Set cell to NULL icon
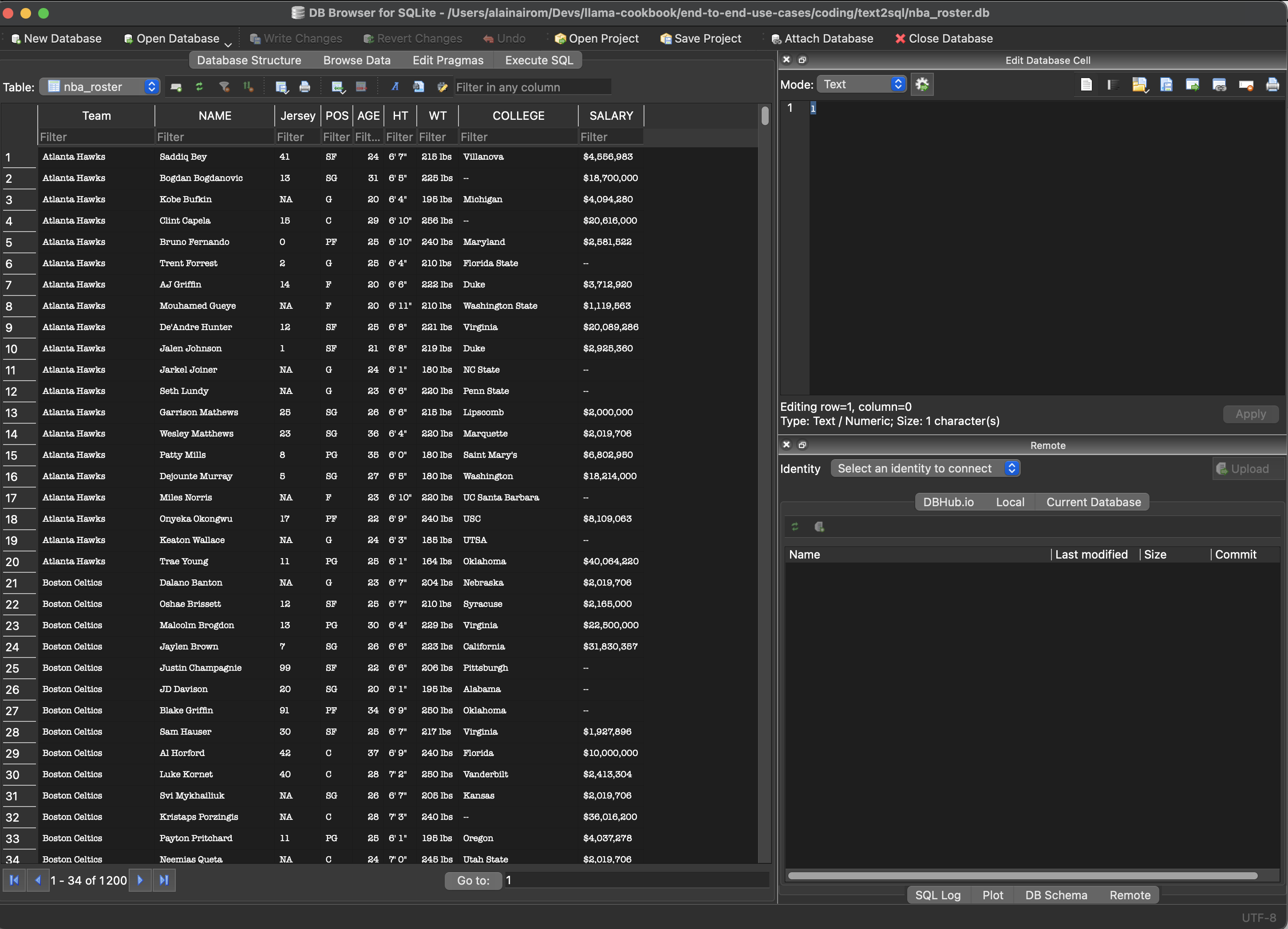Screen dimensions: 1288x929 coord(1246,85)
